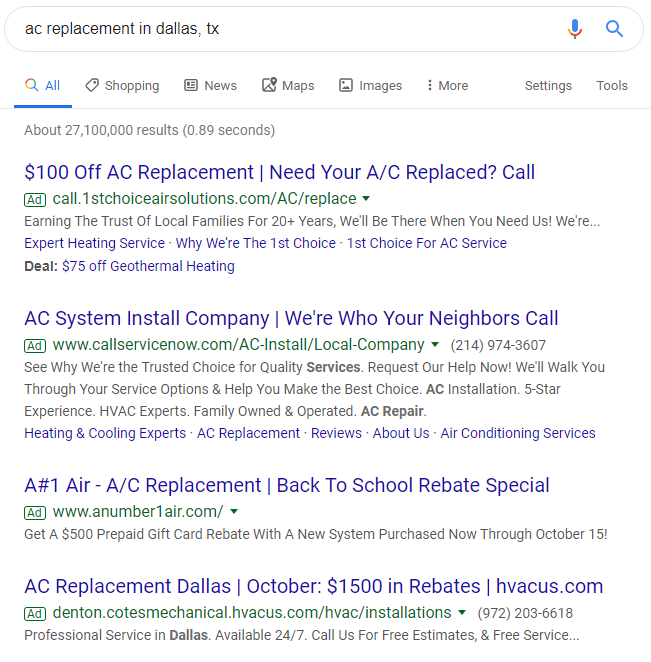Click the blue magnifying glass search button
This screenshot has height=662, width=651.
(615, 29)
